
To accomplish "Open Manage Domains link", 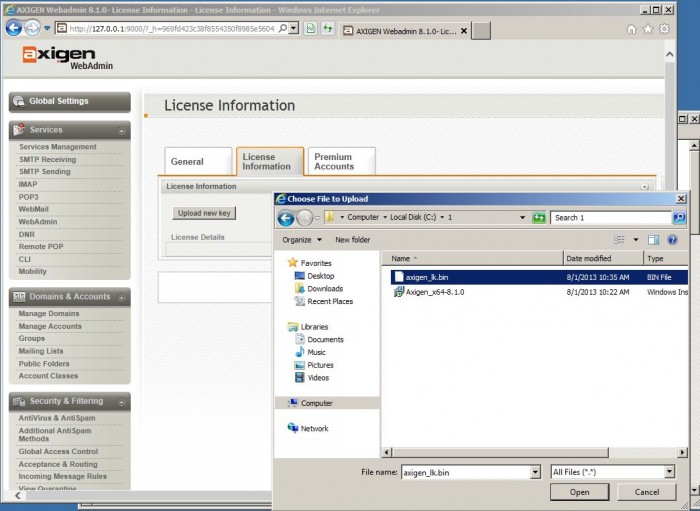I will [49, 314].
